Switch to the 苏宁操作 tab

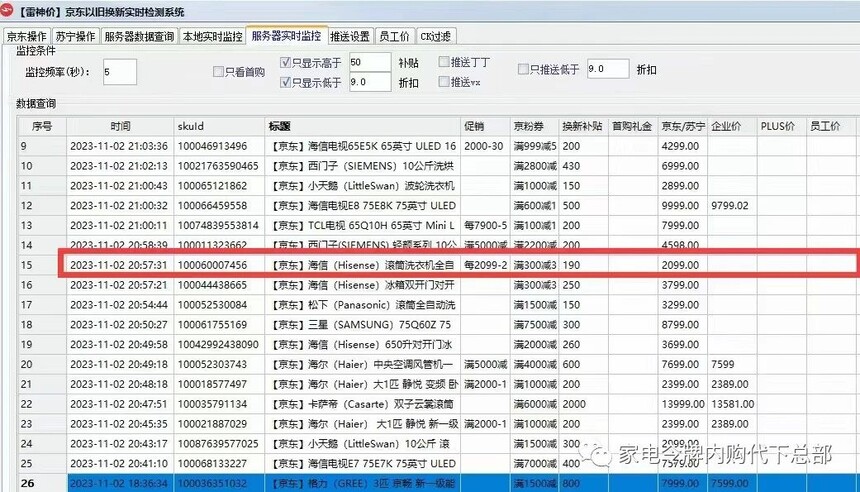click(x=75, y=36)
